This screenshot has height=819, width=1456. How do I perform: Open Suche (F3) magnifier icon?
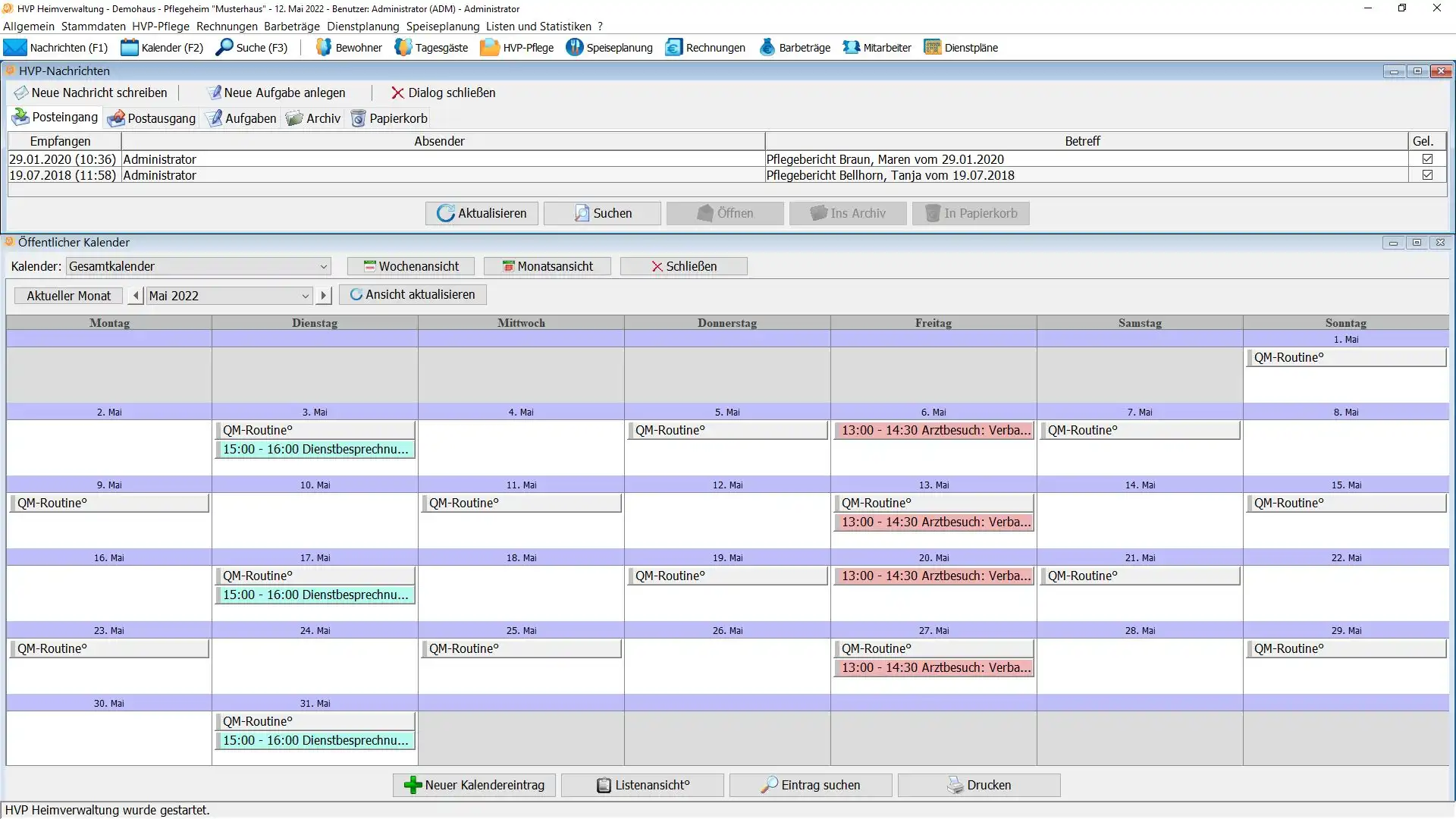click(224, 48)
